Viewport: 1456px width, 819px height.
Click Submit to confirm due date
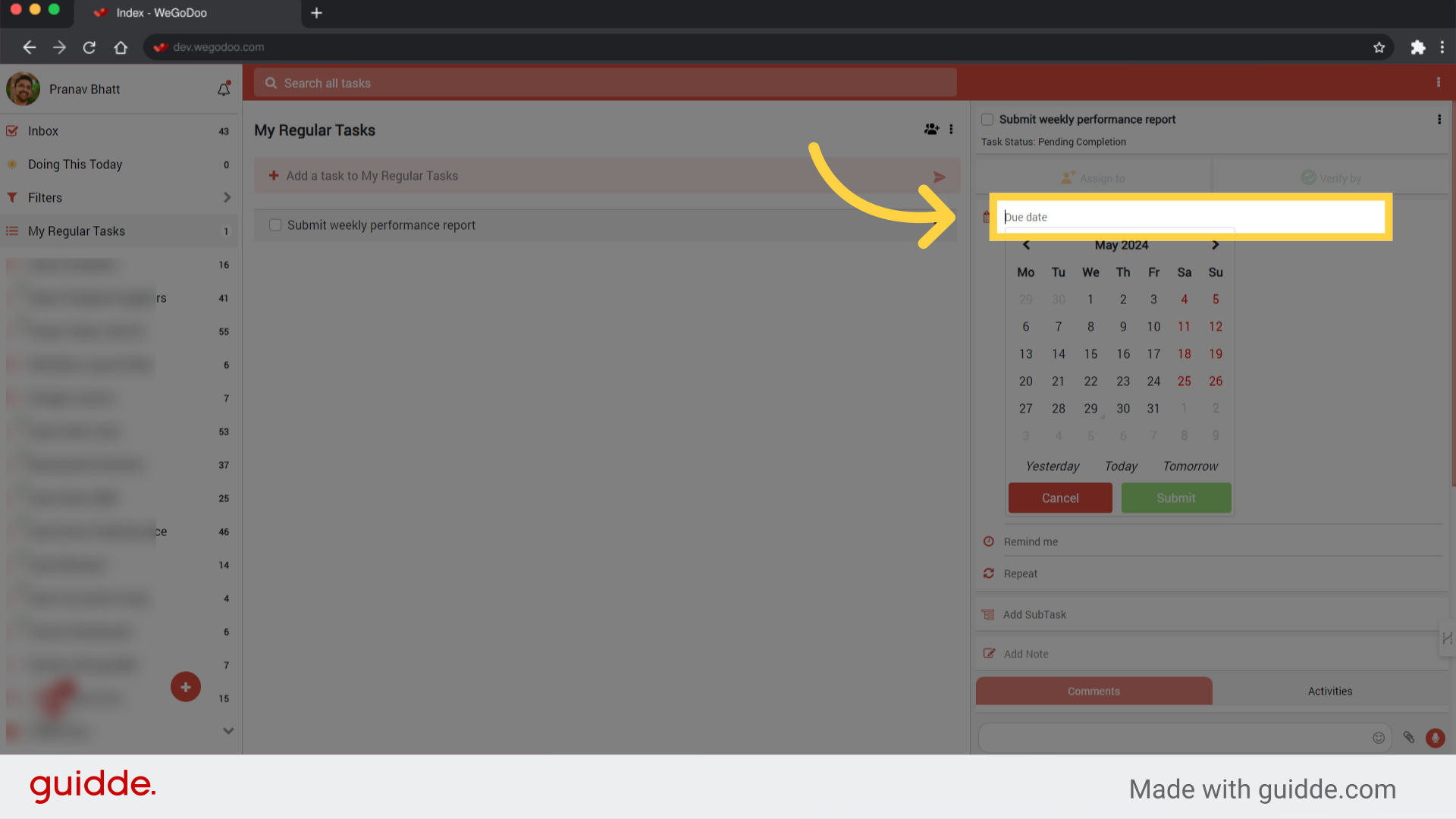click(x=1176, y=498)
